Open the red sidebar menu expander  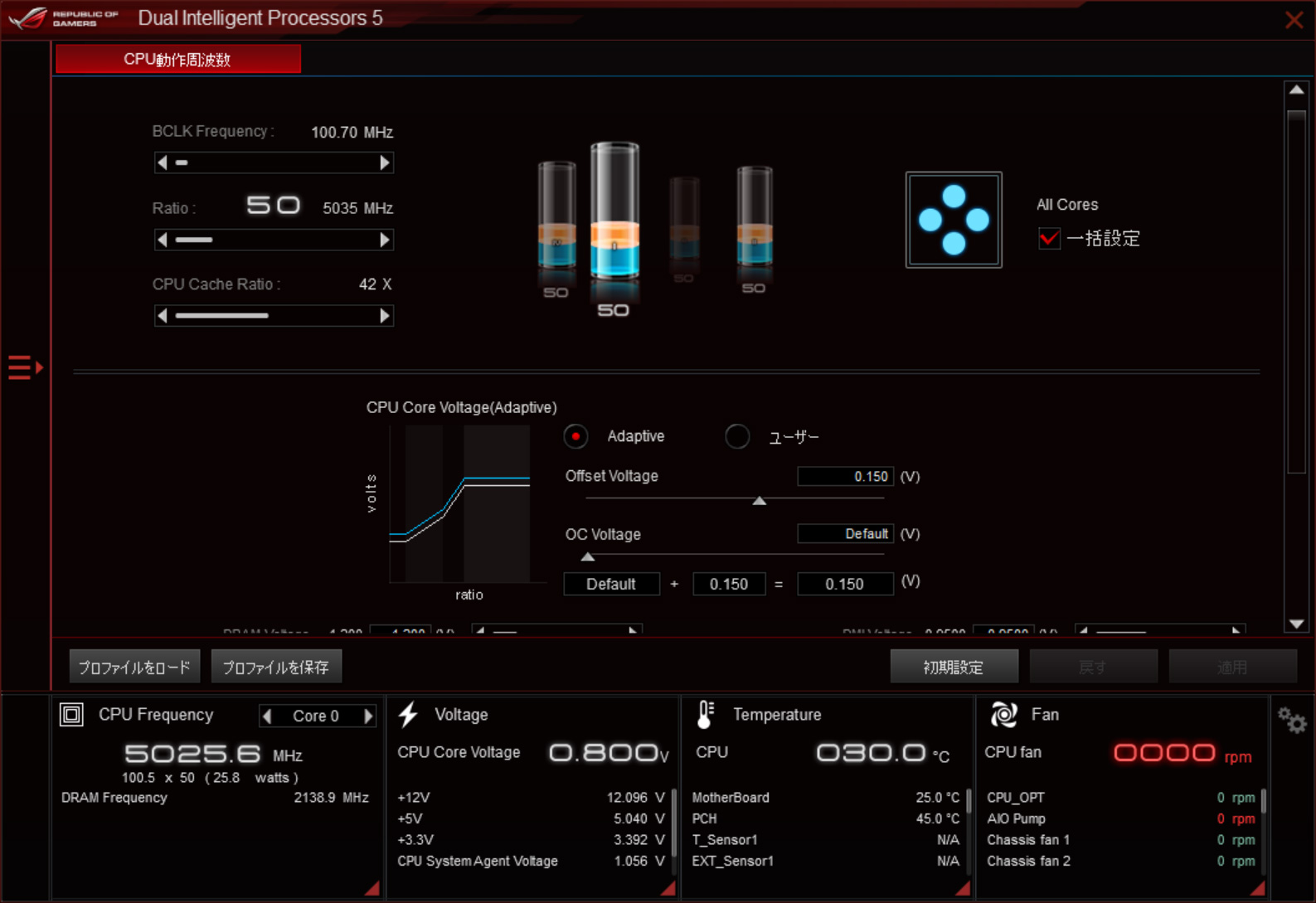(x=25, y=367)
